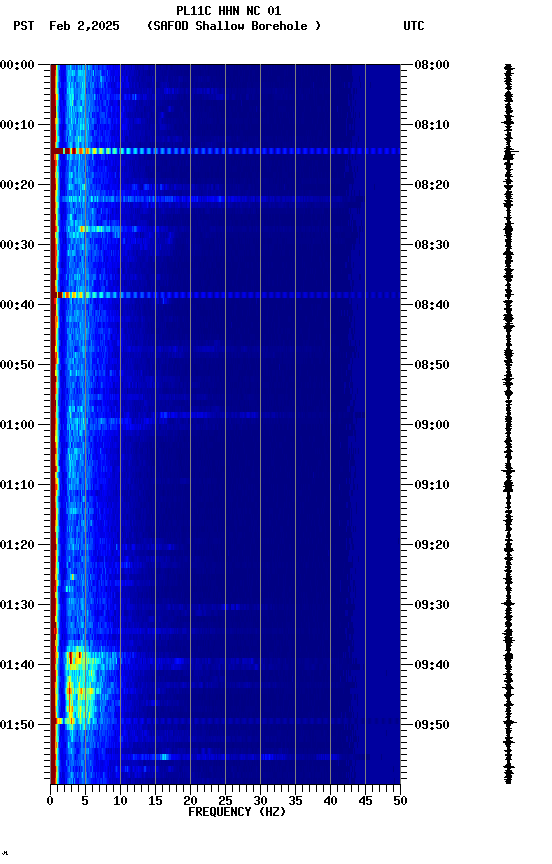The height and width of the screenshot is (864, 552).
Task: Click the '15' frequency axis tick label
Action: 155,801
